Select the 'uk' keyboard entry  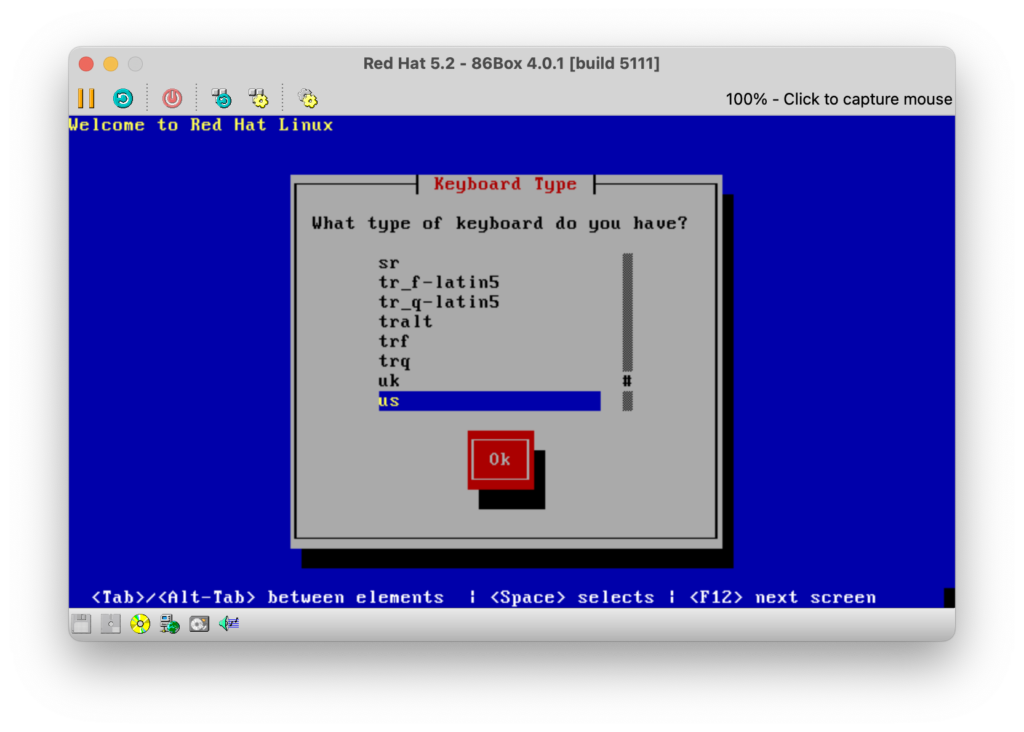click(489, 381)
